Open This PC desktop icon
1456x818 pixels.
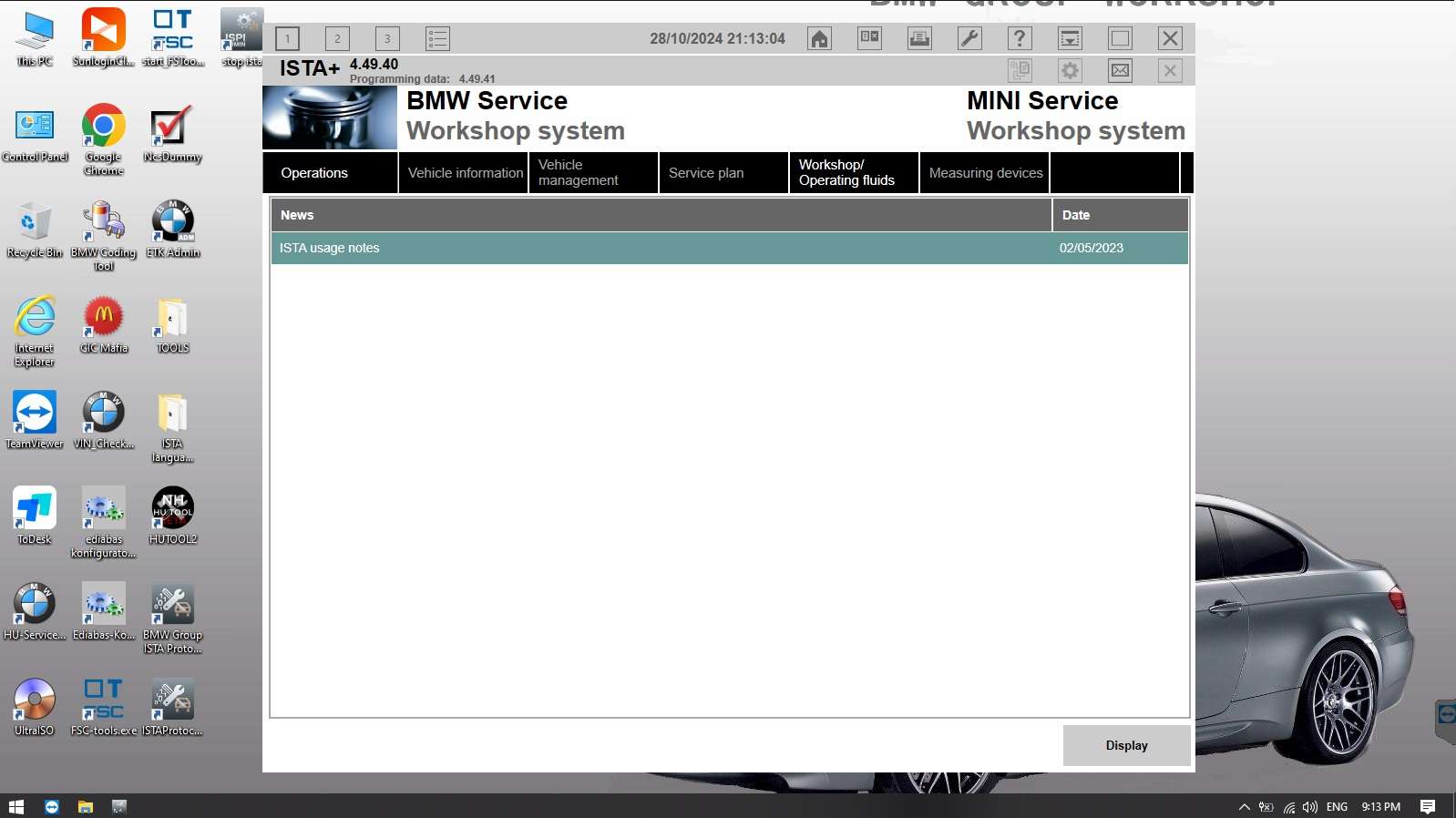pyautogui.click(x=35, y=39)
